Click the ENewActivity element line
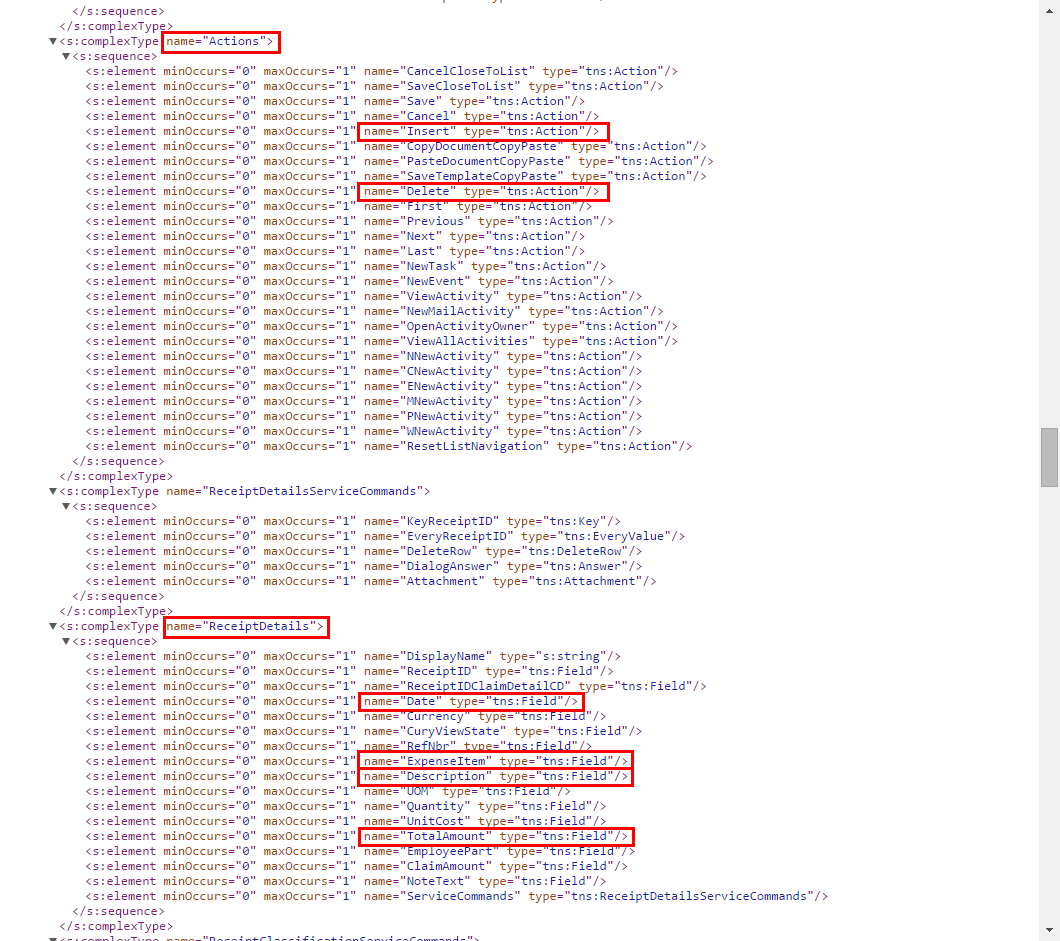Viewport: 1060px width, 941px height. (x=364, y=386)
